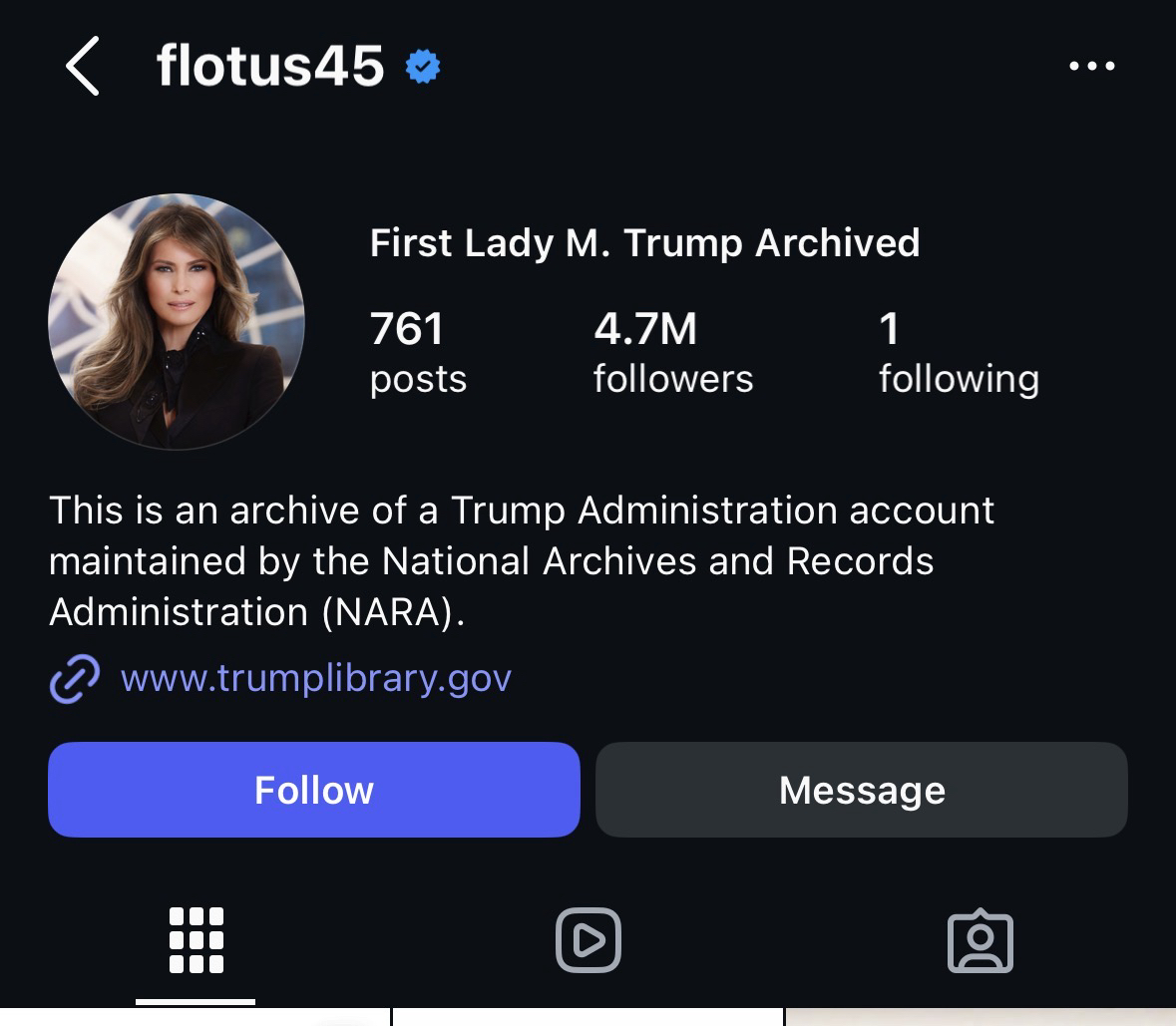View the 4.7M followers list

point(672,352)
